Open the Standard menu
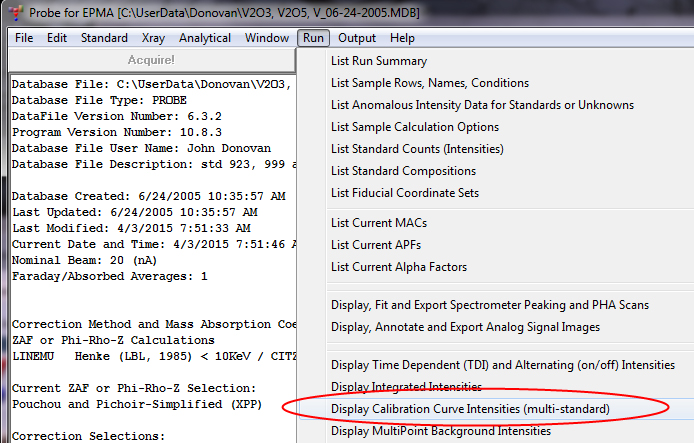 103,38
